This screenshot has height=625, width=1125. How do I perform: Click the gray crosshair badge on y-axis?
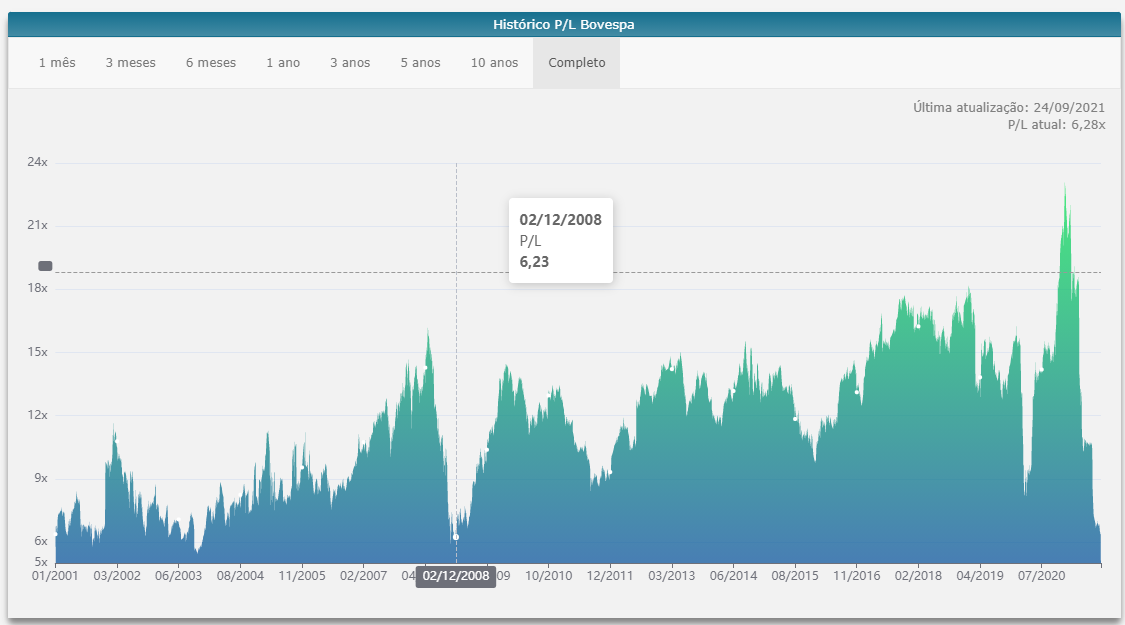tap(45, 266)
